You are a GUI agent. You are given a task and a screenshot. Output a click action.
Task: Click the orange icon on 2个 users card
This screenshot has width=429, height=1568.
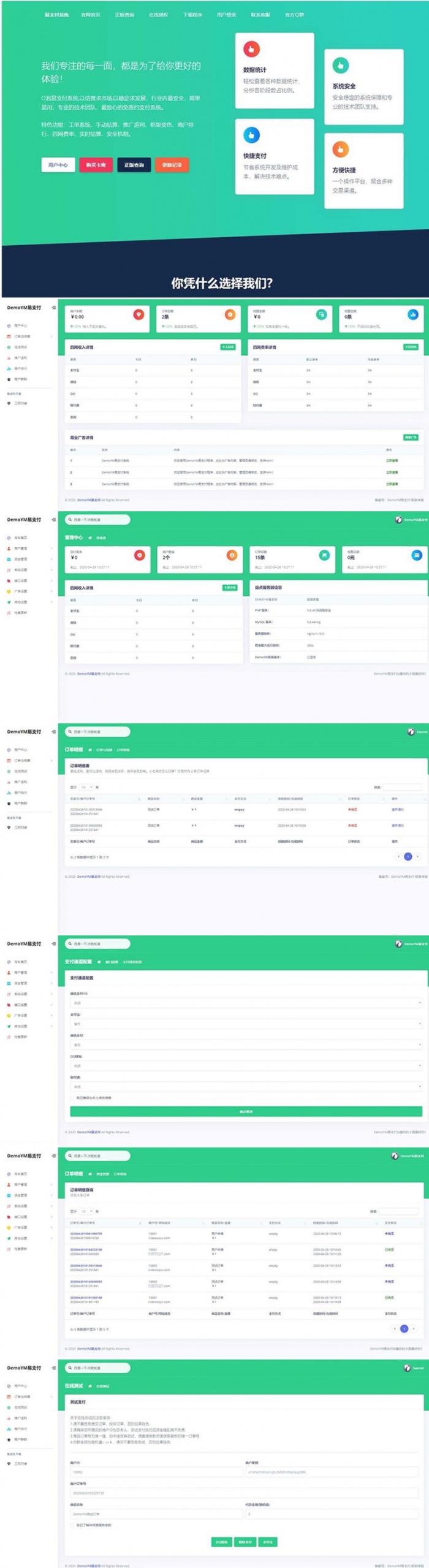point(232,555)
